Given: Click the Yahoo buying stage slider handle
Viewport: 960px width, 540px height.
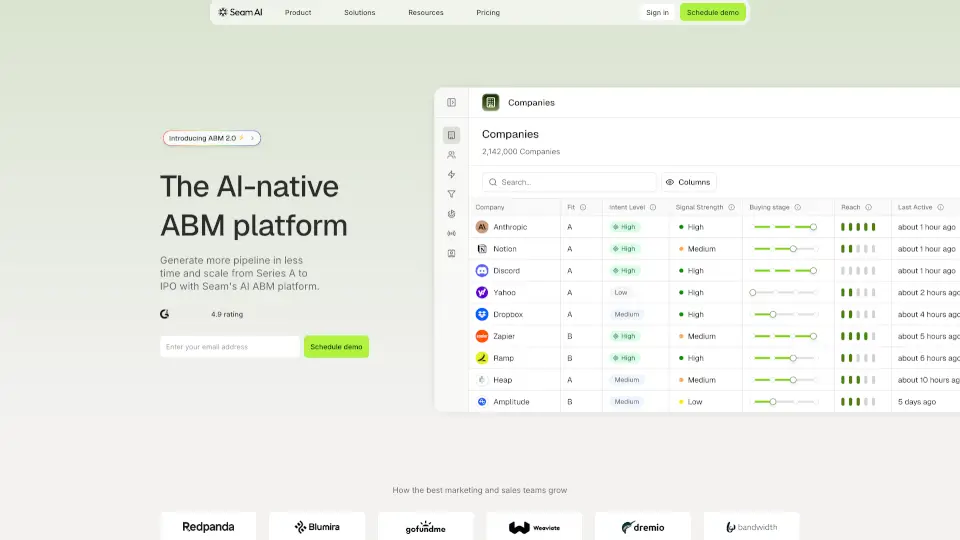Looking at the screenshot, I should click(x=753, y=293).
